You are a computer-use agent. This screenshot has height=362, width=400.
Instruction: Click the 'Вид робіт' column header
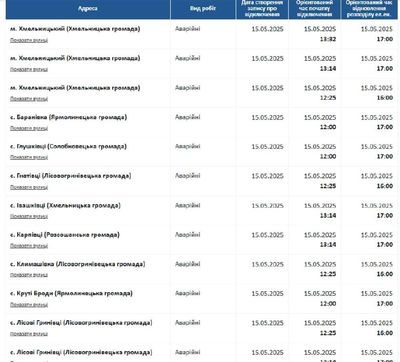203,8
